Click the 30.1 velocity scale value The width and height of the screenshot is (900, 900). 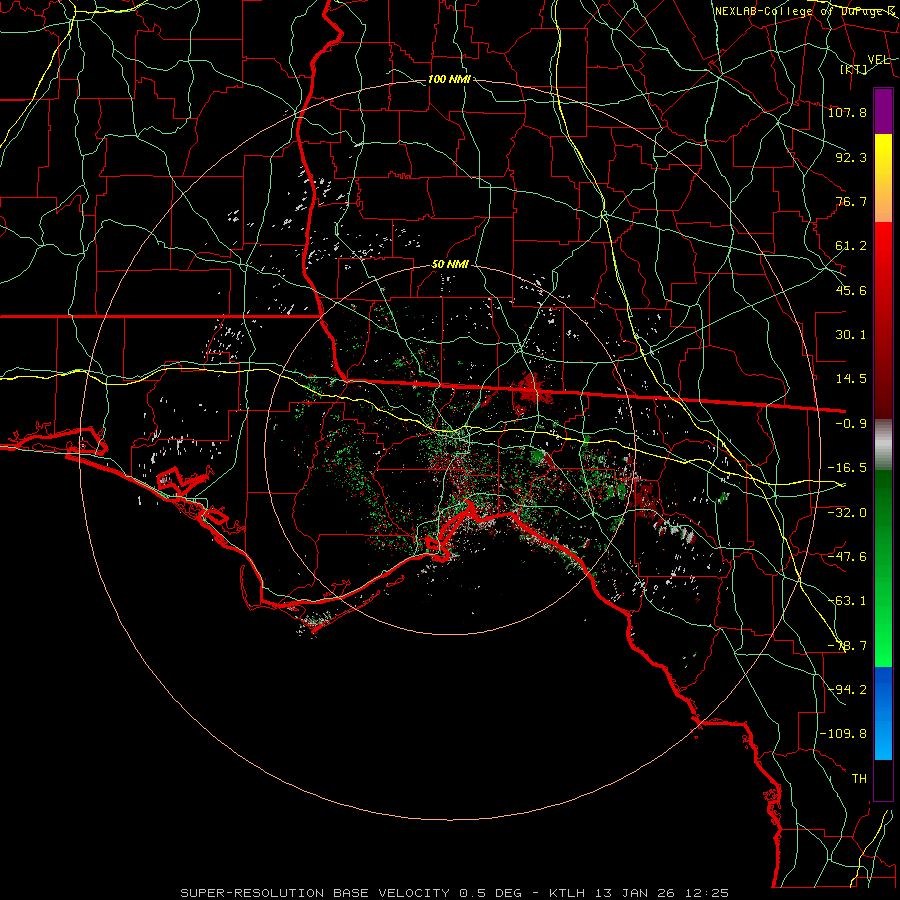coord(851,335)
